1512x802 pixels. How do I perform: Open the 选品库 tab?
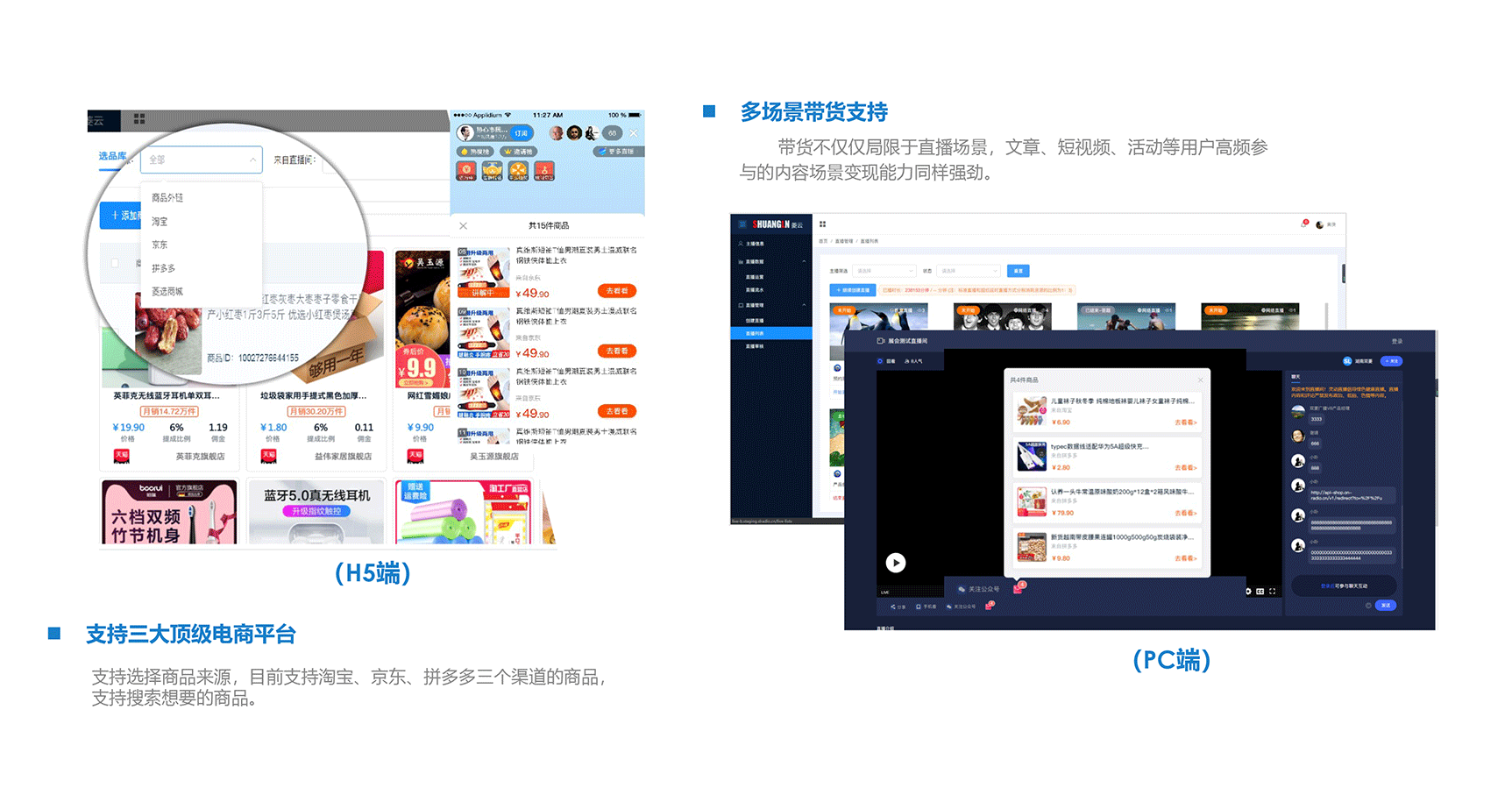(112, 156)
